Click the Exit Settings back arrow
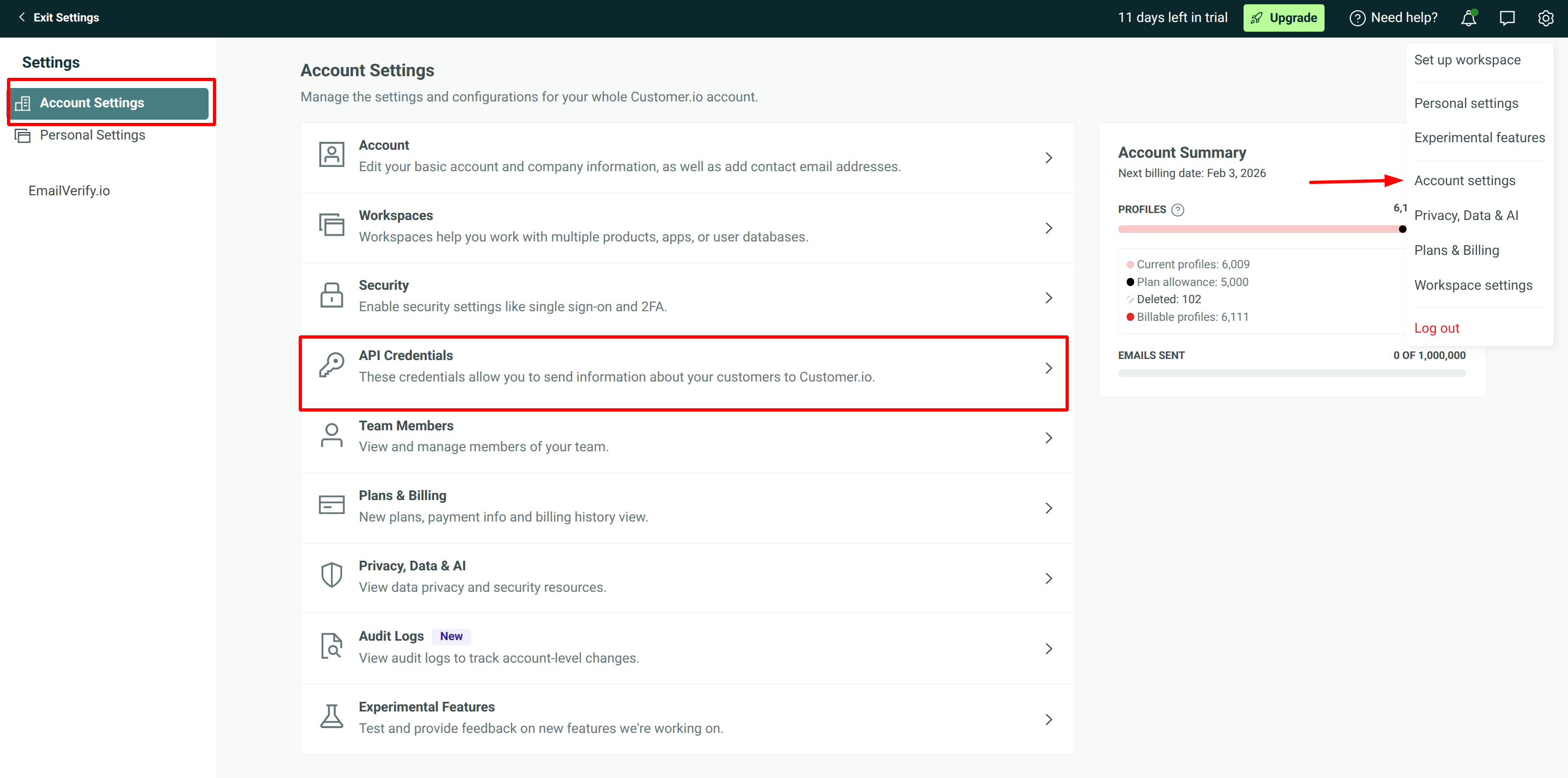The height and width of the screenshot is (778, 1568). click(x=22, y=18)
